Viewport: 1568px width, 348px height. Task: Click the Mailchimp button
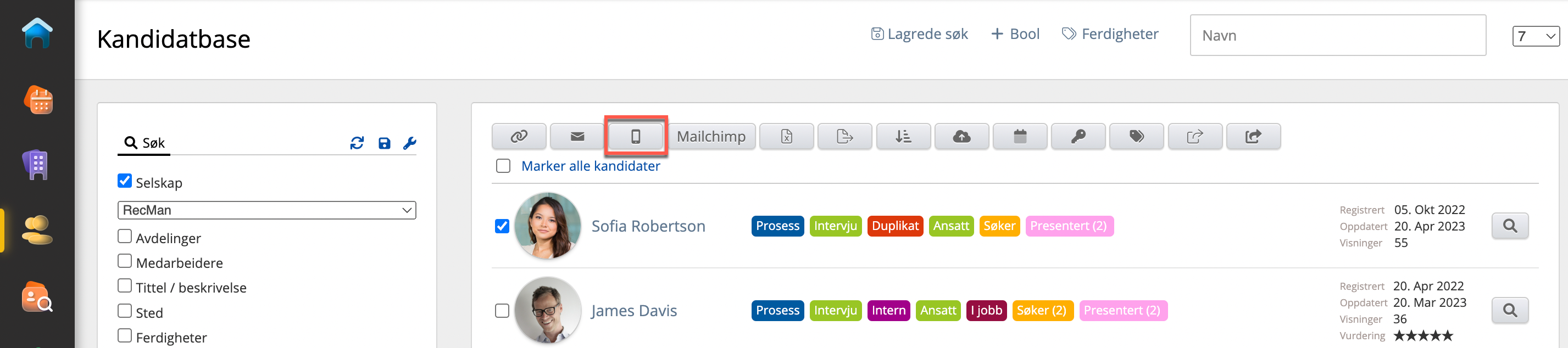(711, 136)
